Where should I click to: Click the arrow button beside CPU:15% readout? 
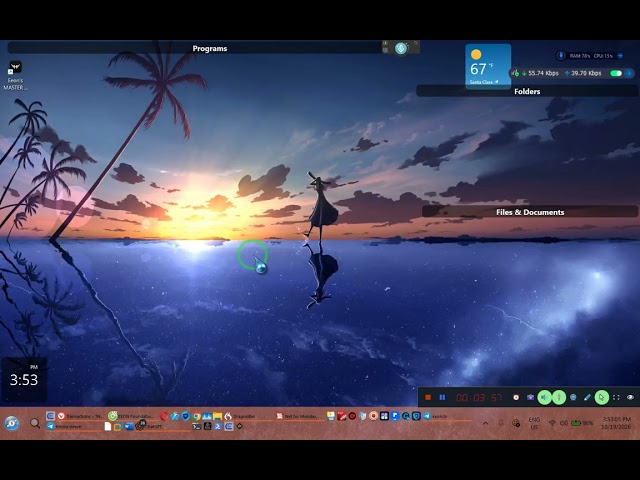coord(620,56)
